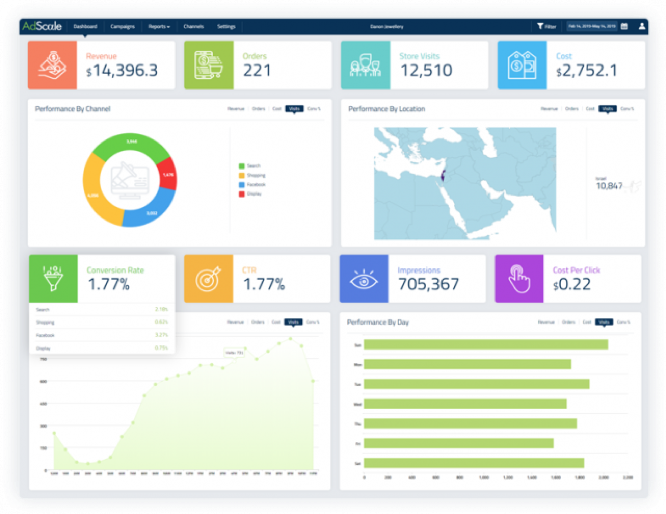
Task: Select Revenue metric in Performance By Channel
Action: pyautogui.click(x=236, y=108)
